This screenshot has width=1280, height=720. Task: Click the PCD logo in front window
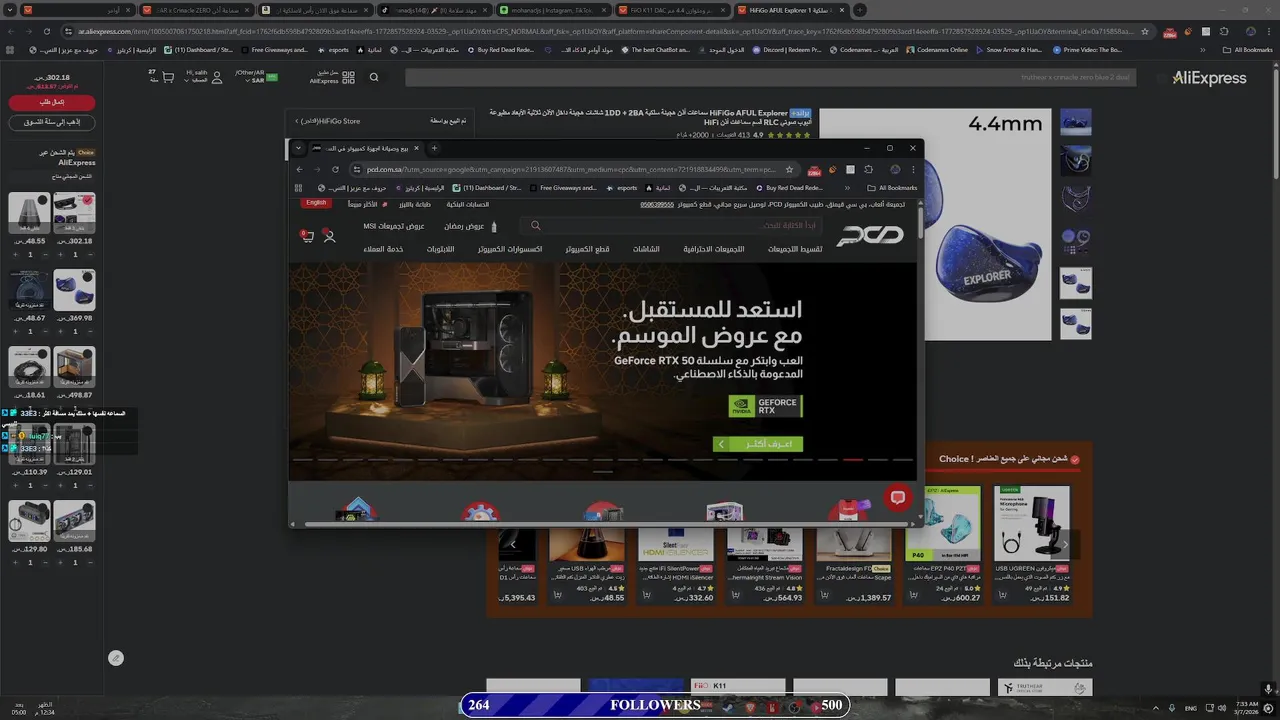pos(870,235)
